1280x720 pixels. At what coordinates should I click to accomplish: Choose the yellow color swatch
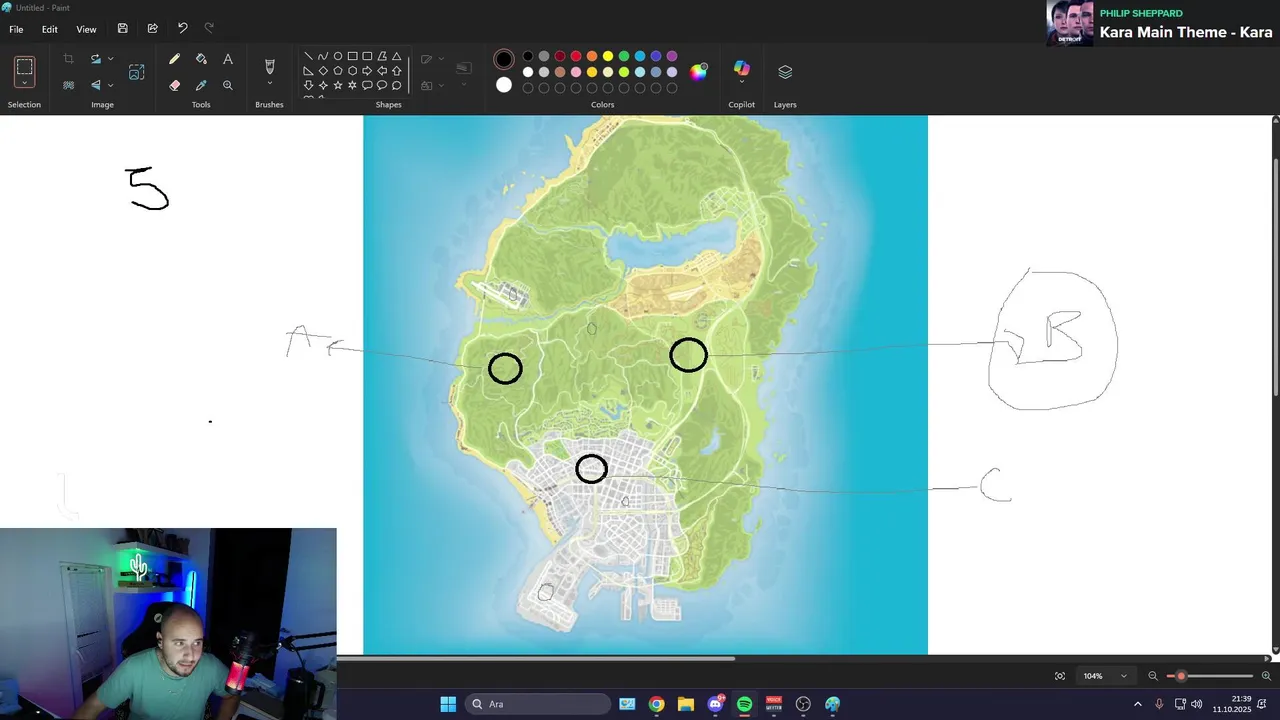point(608,56)
